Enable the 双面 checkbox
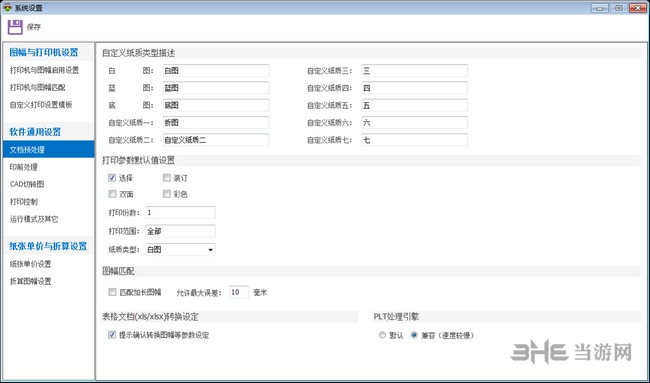This screenshot has height=383, width=650. [x=112, y=194]
